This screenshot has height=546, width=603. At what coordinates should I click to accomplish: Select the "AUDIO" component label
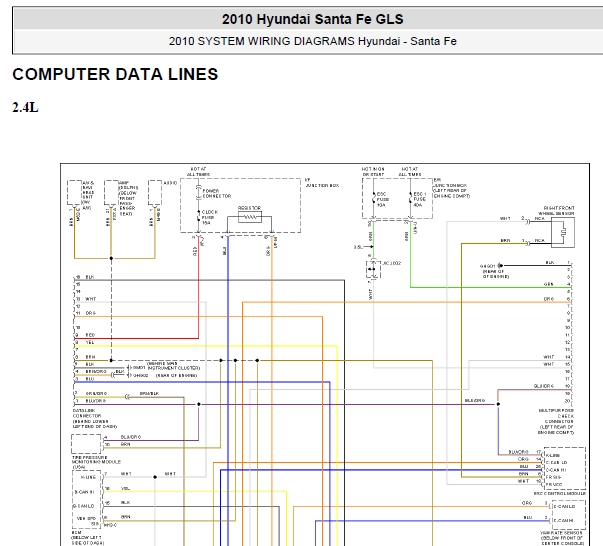[170, 183]
